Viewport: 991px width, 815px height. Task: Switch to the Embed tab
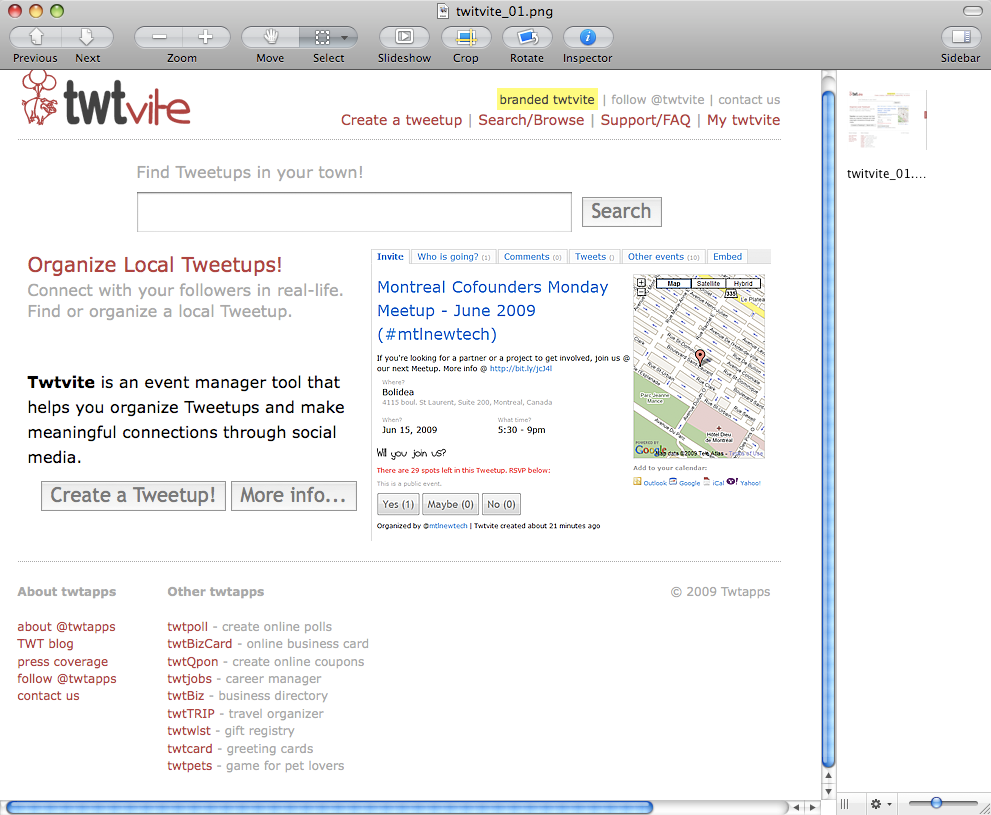click(727, 257)
